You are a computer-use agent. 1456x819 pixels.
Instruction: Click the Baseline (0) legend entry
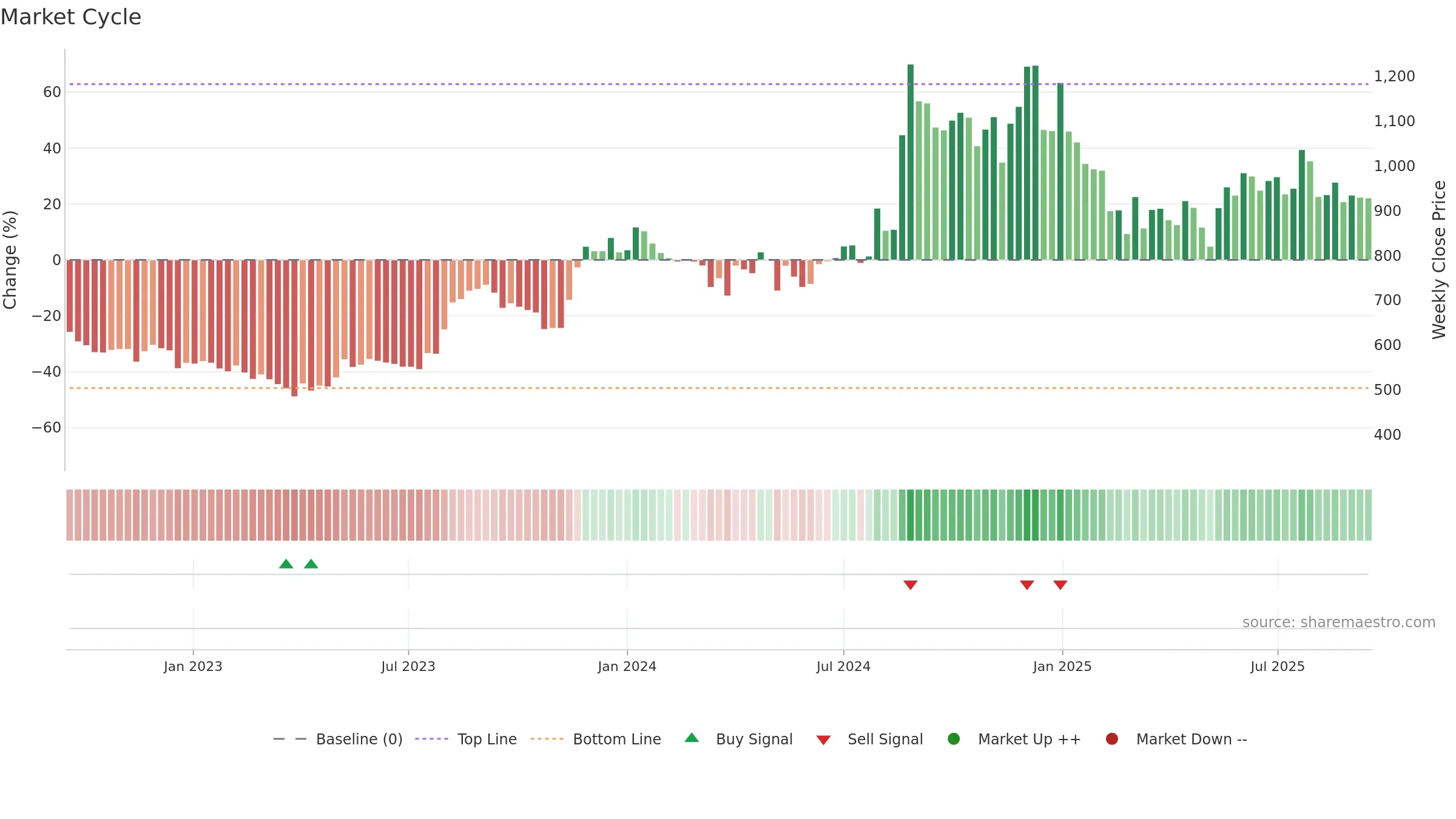[x=338, y=739]
